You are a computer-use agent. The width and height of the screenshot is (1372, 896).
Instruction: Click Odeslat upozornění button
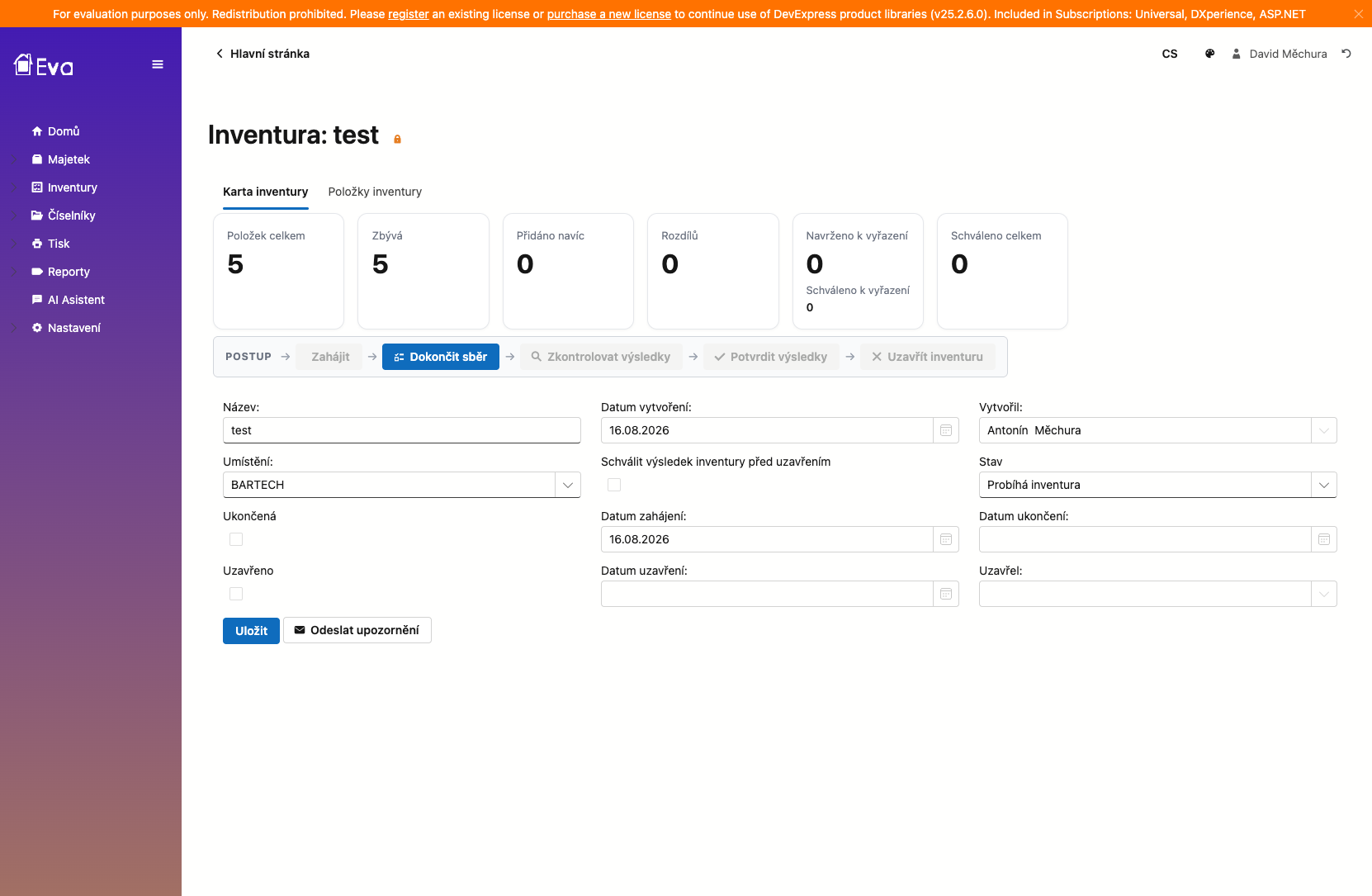pos(357,630)
